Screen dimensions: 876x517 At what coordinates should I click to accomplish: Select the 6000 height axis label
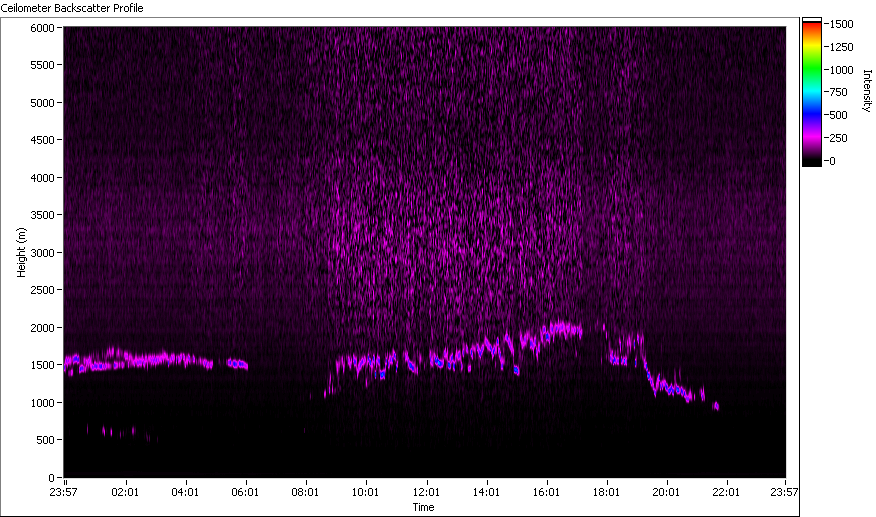(42, 28)
